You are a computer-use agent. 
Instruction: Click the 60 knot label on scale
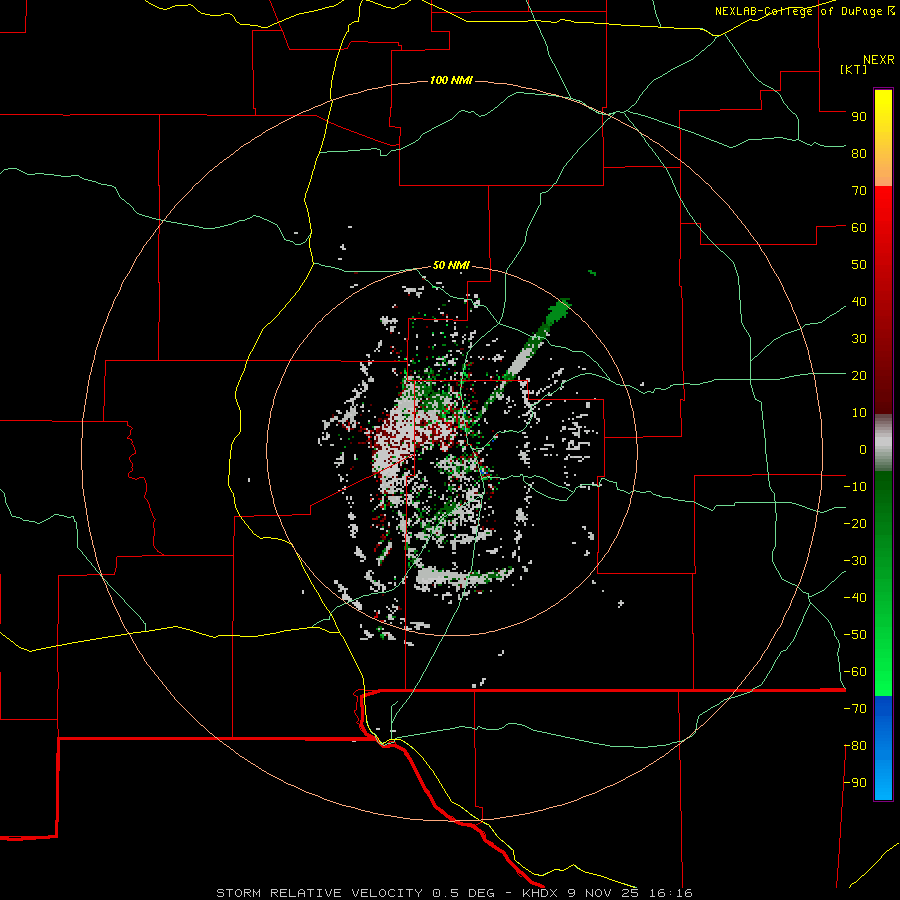coord(859,227)
